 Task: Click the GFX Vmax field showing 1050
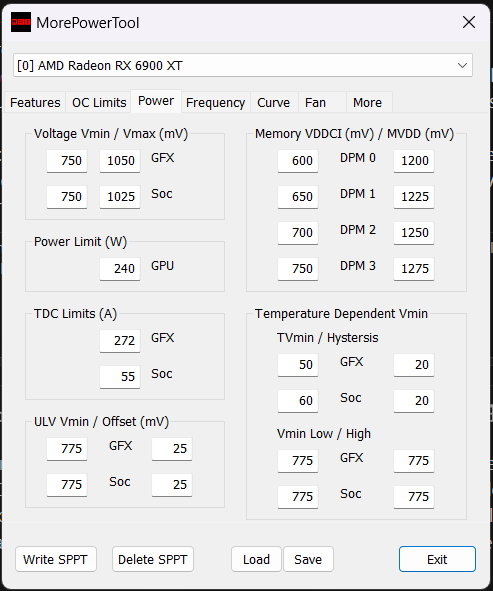[x=120, y=161]
